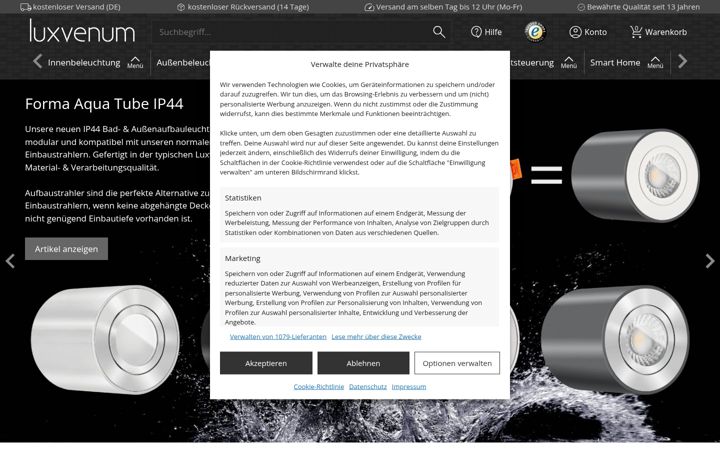Click the Statistiken consent section
The image size is (720, 450).
360,214
